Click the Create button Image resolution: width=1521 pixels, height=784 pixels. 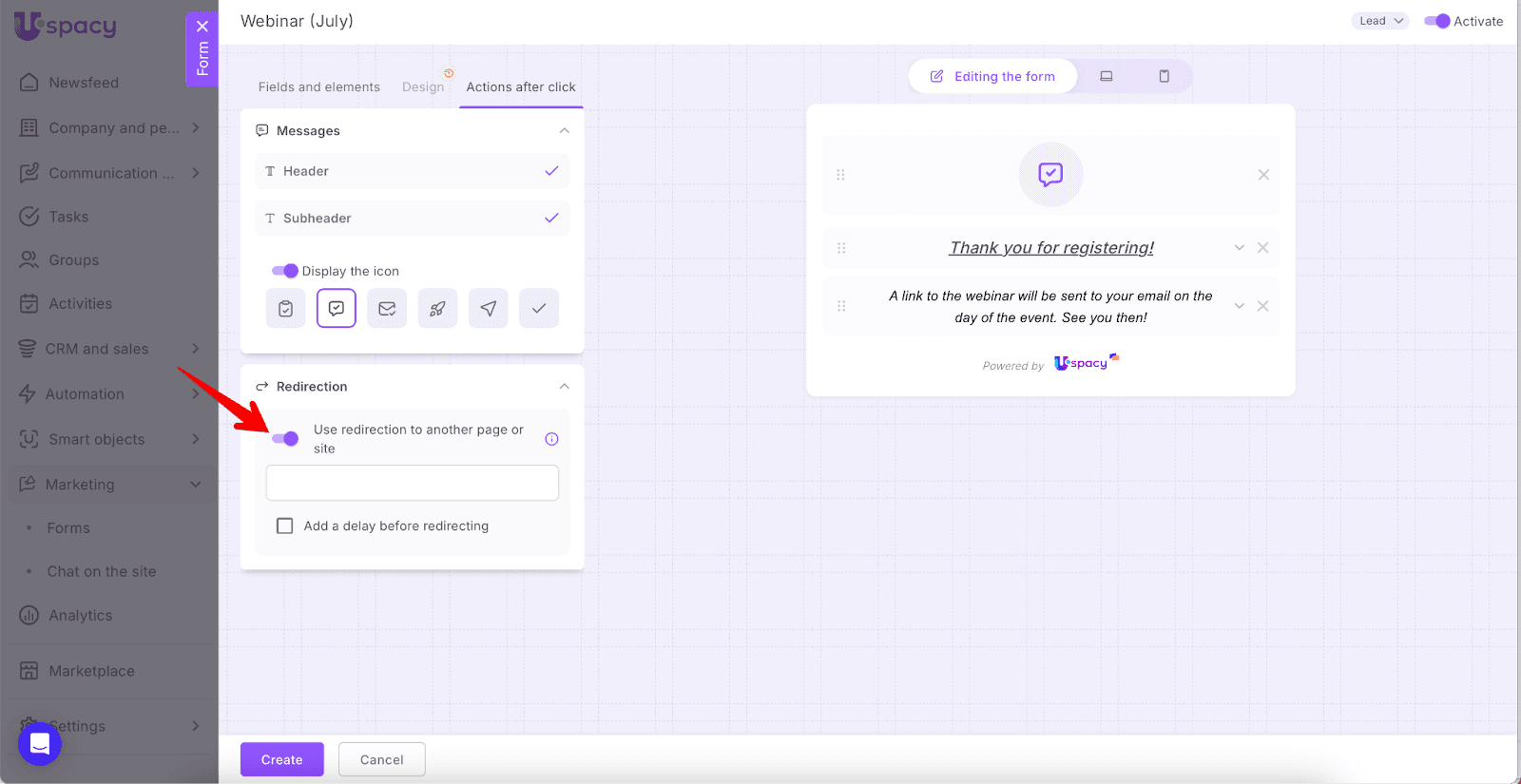pyautogui.click(x=281, y=759)
